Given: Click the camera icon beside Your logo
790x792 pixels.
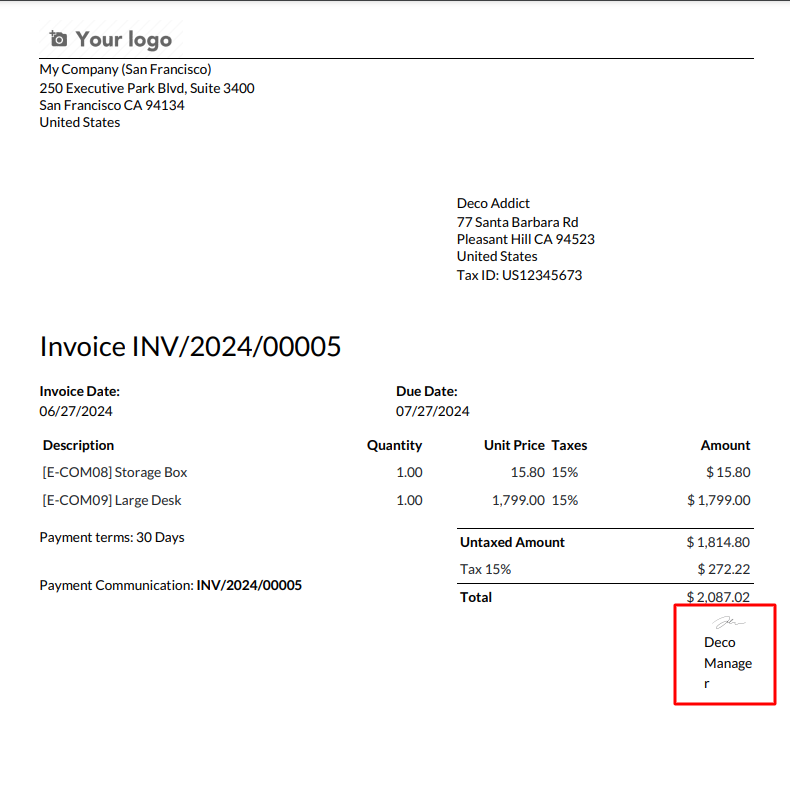Looking at the screenshot, I should pos(58,39).
